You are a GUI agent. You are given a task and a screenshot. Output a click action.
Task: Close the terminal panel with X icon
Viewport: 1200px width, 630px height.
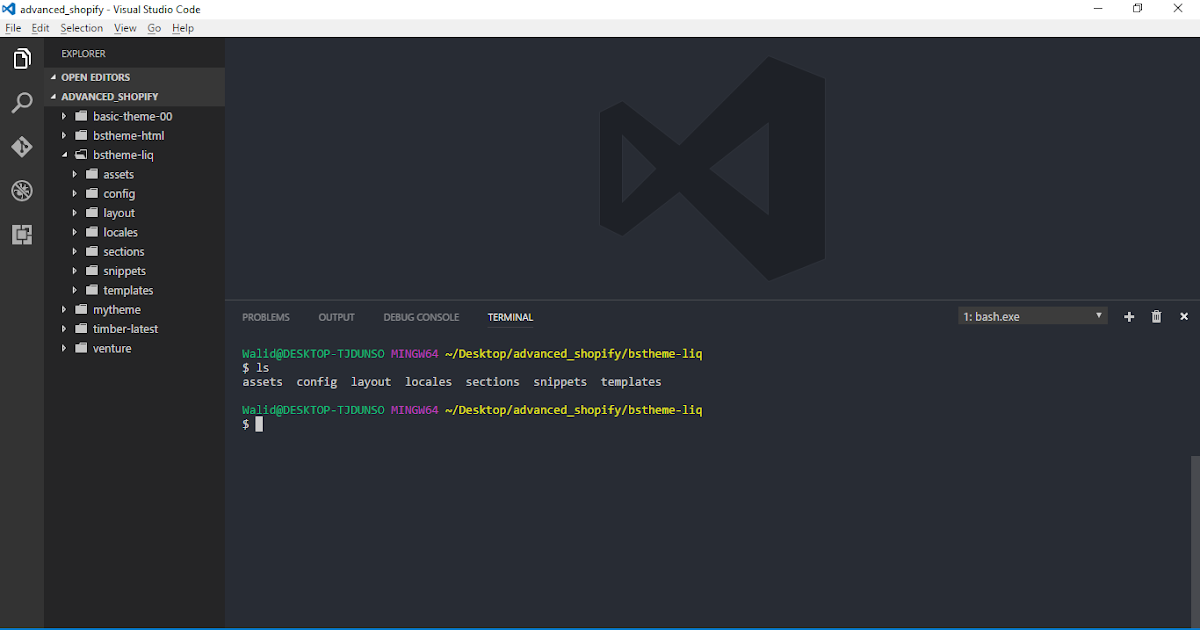point(1184,317)
